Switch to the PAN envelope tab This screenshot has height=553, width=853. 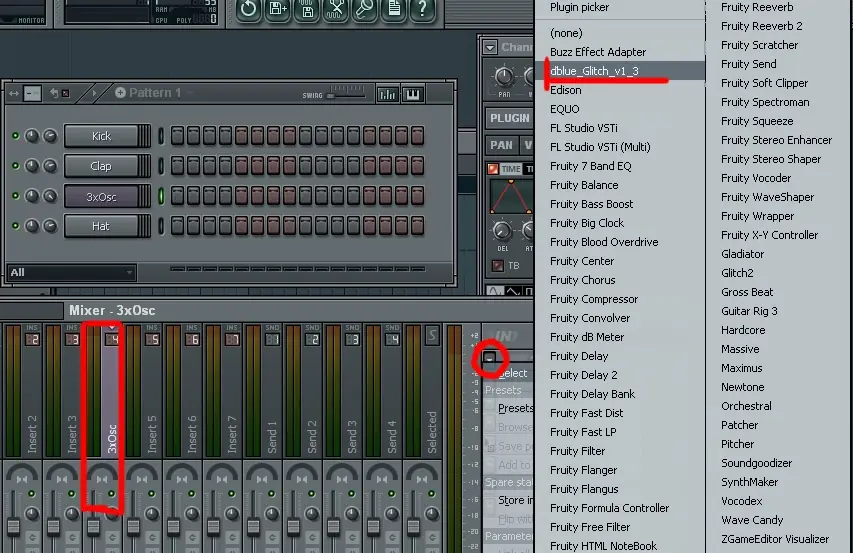[x=501, y=145]
